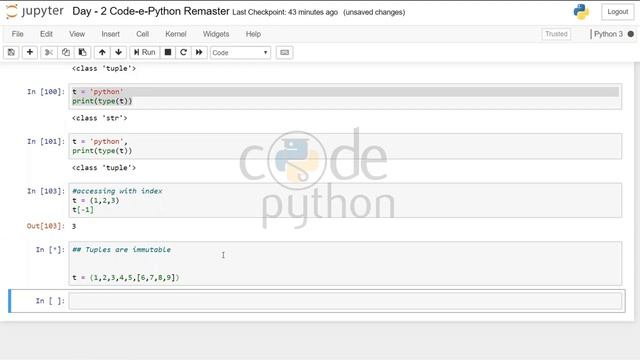The width and height of the screenshot is (640, 360).
Task: Move selected cell down arrow
Action: point(118,52)
